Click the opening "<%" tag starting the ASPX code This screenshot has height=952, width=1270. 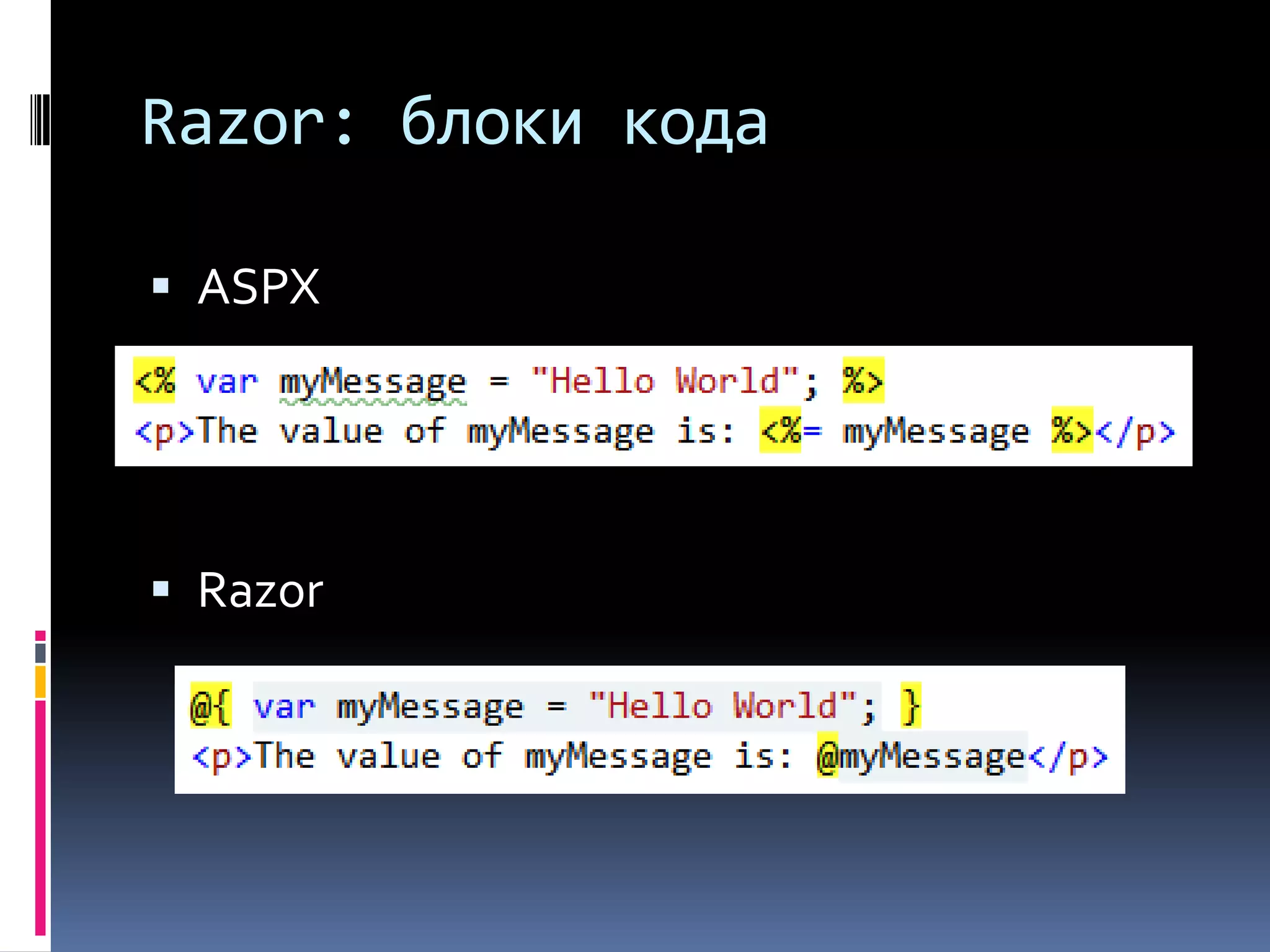click(154, 380)
